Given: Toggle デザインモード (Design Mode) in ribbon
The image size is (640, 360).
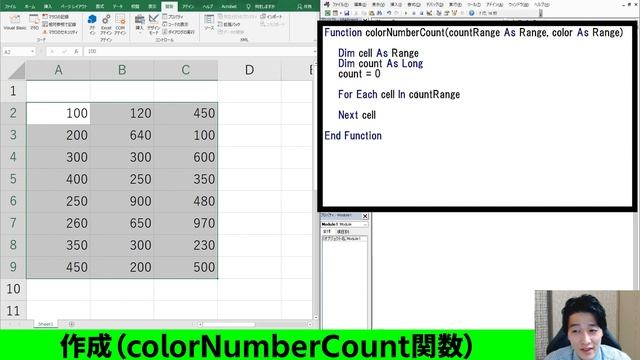Looking at the screenshot, I should click(153, 24).
